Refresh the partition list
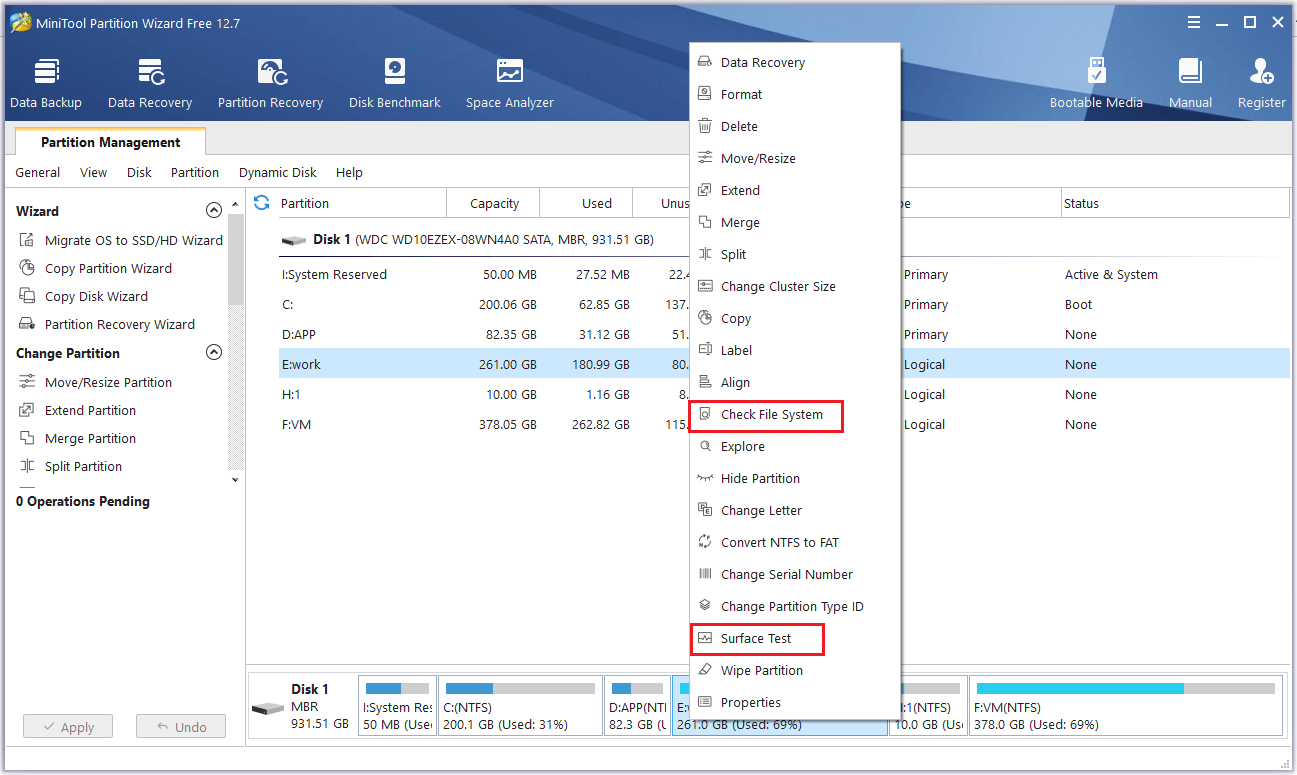1297x775 pixels. (x=261, y=203)
